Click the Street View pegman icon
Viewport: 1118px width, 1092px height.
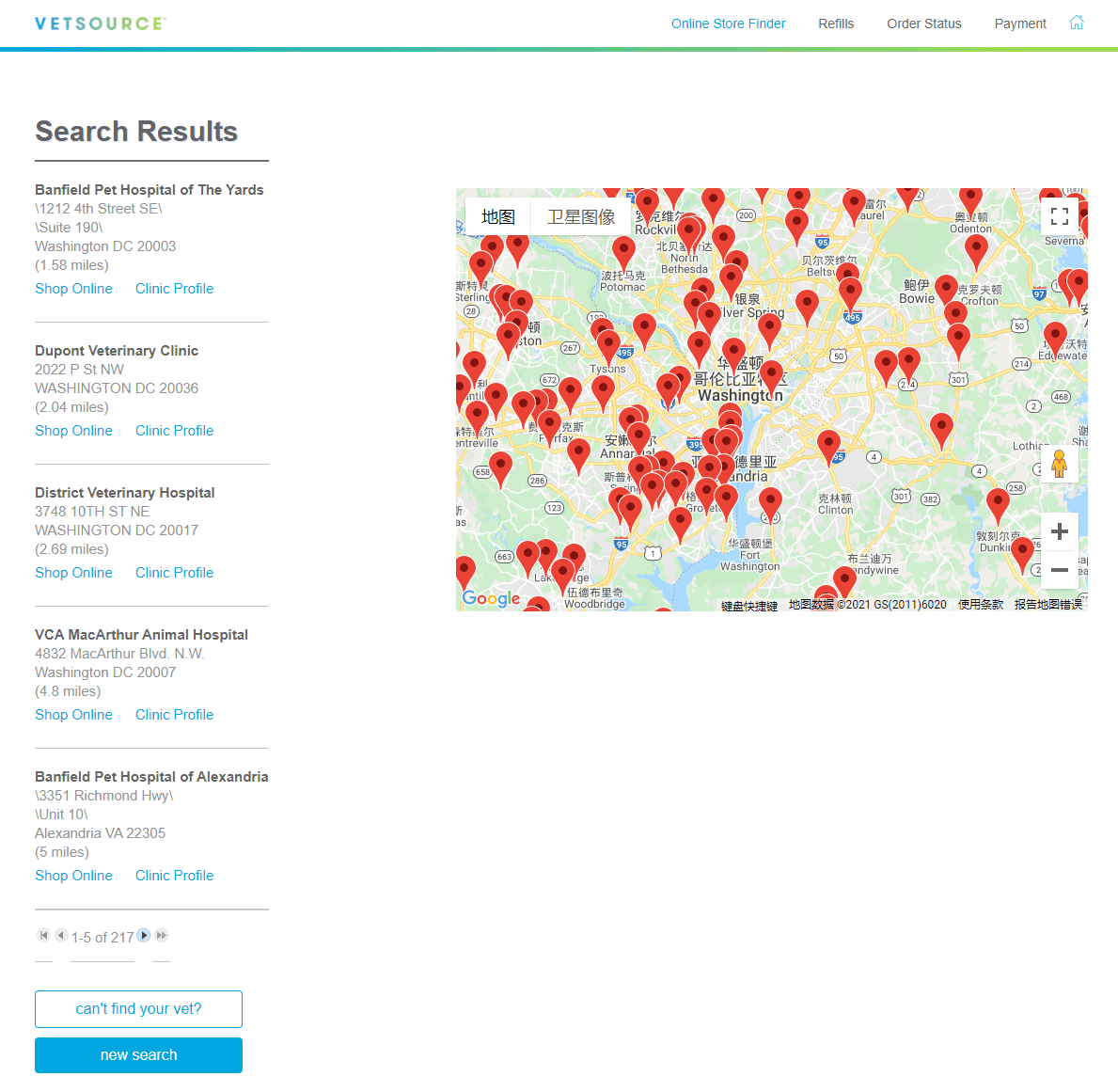click(x=1059, y=464)
